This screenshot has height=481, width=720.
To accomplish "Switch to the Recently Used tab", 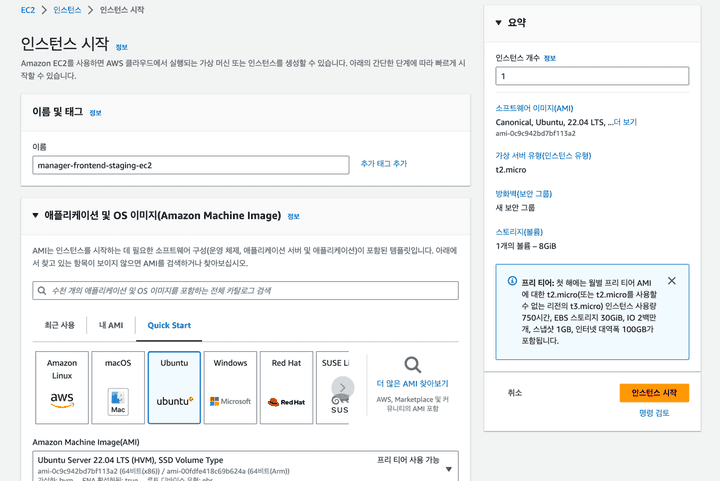I will pyautogui.click(x=59, y=325).
